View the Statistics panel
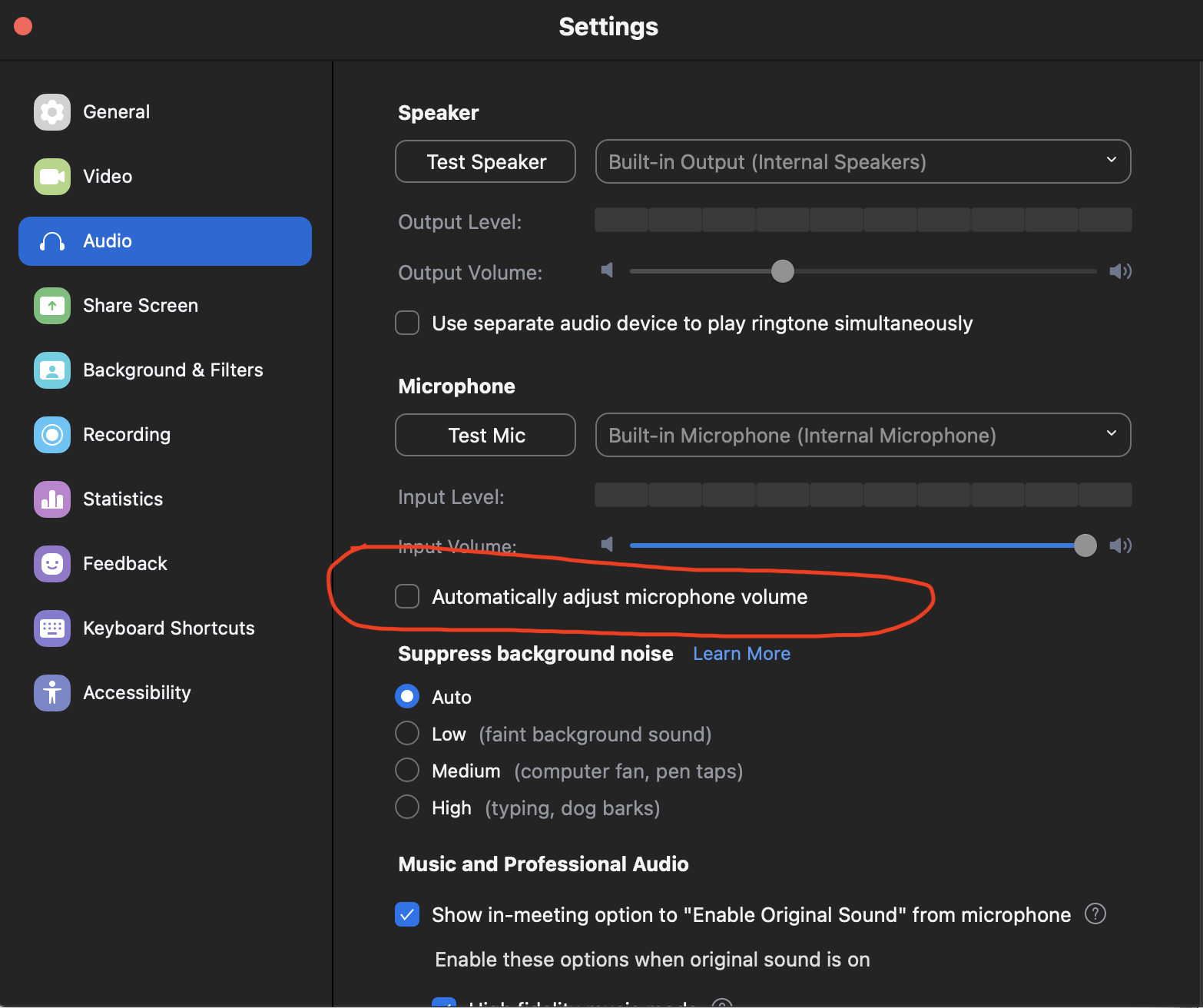The height and width of the screenshot is (1008, 1203). 122,499
